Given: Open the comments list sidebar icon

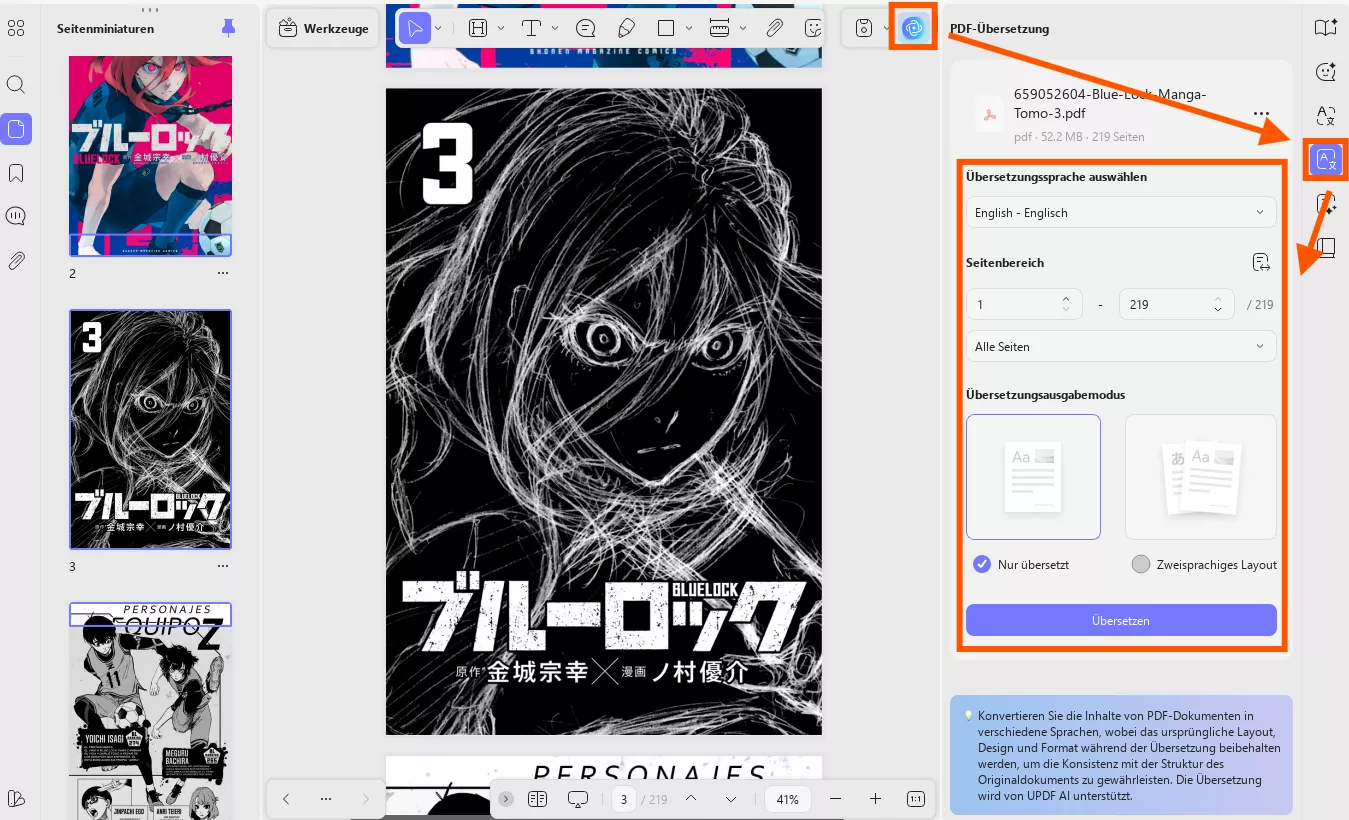Looking at the screenshot, I should 16,216.
